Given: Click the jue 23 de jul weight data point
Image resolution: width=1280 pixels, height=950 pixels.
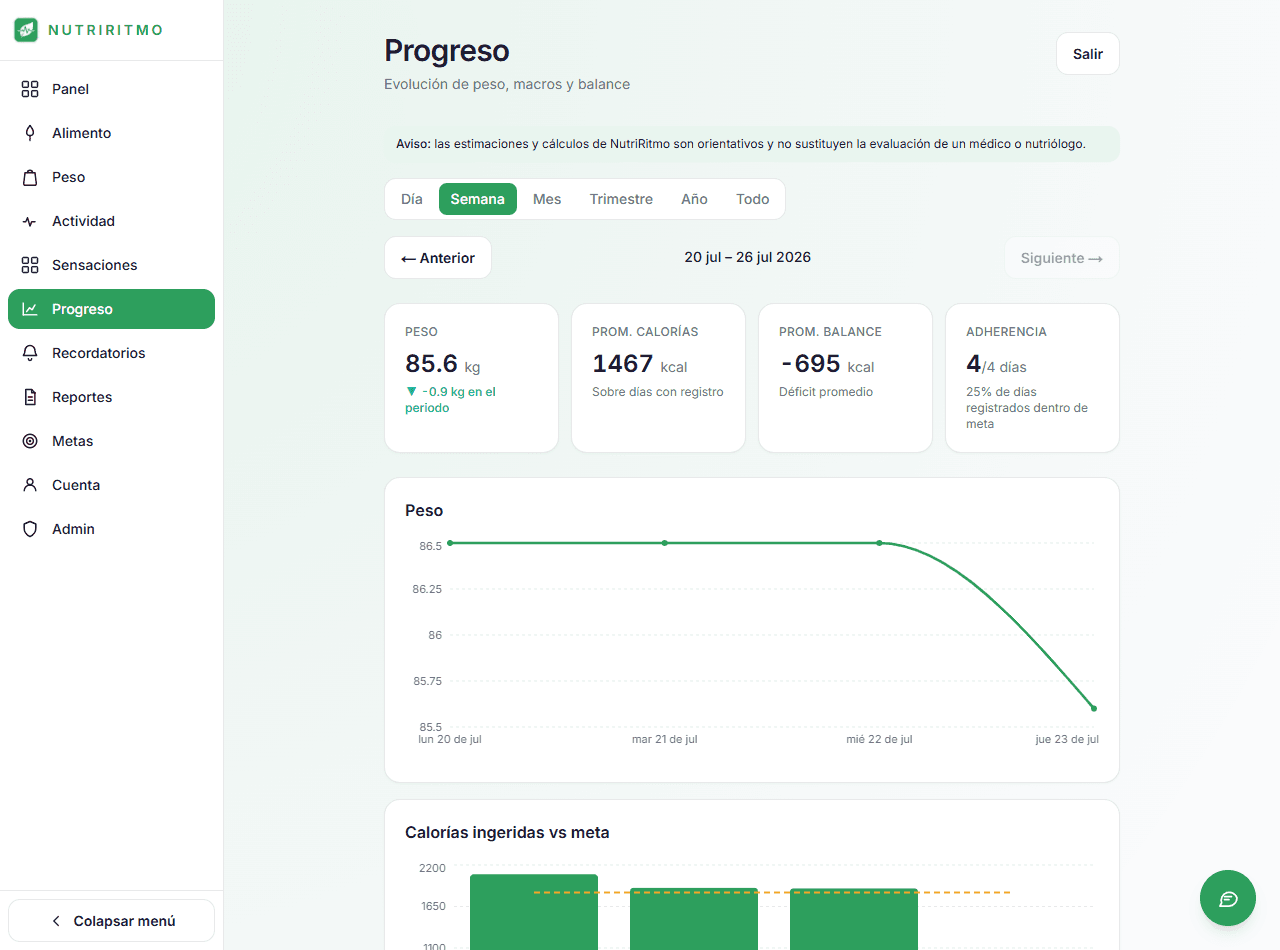Looking at the screenshot, I should pyautogui.click(x=1094, y=708).
